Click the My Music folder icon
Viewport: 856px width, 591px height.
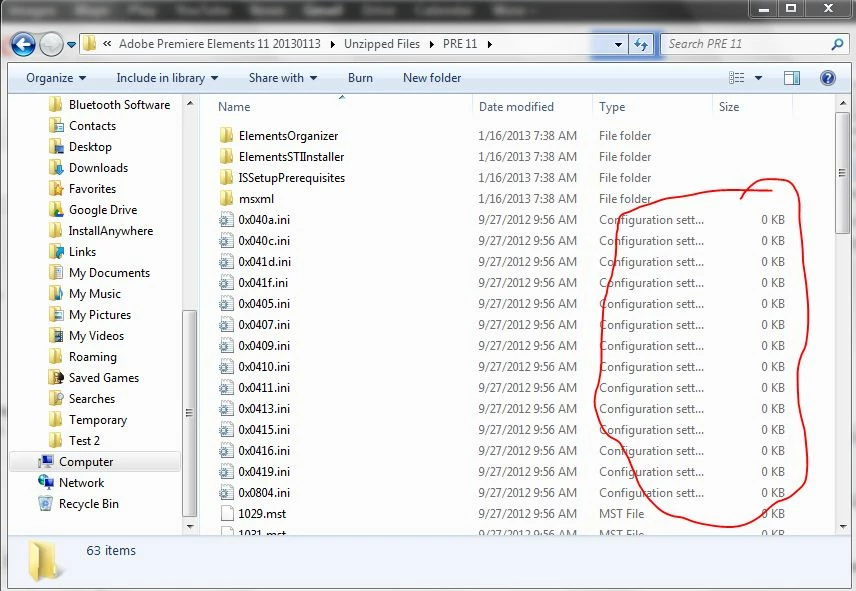[x=56, y=294]
